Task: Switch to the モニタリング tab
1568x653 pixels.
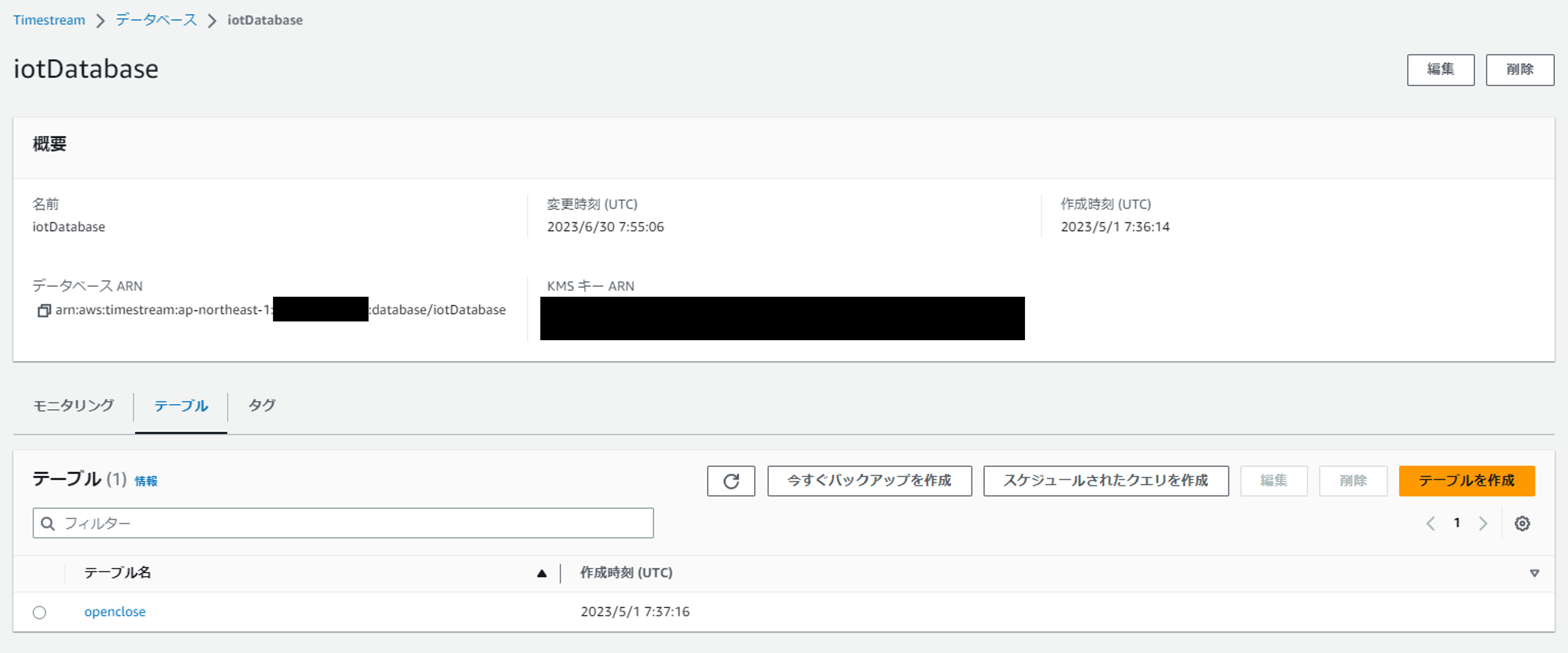Action: pyautogui.click(x=73, y=405)
